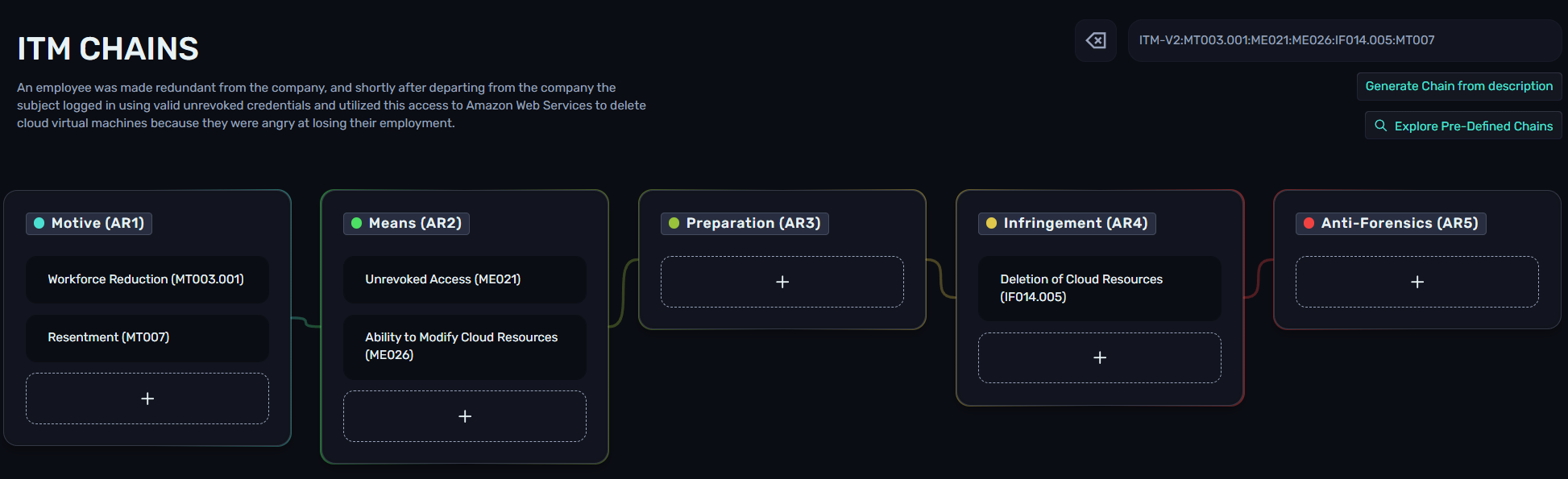The height and width of the screenshot is (479, 1568).
Task: Click the plus icon in the Infringement column
Action: 1100,357
